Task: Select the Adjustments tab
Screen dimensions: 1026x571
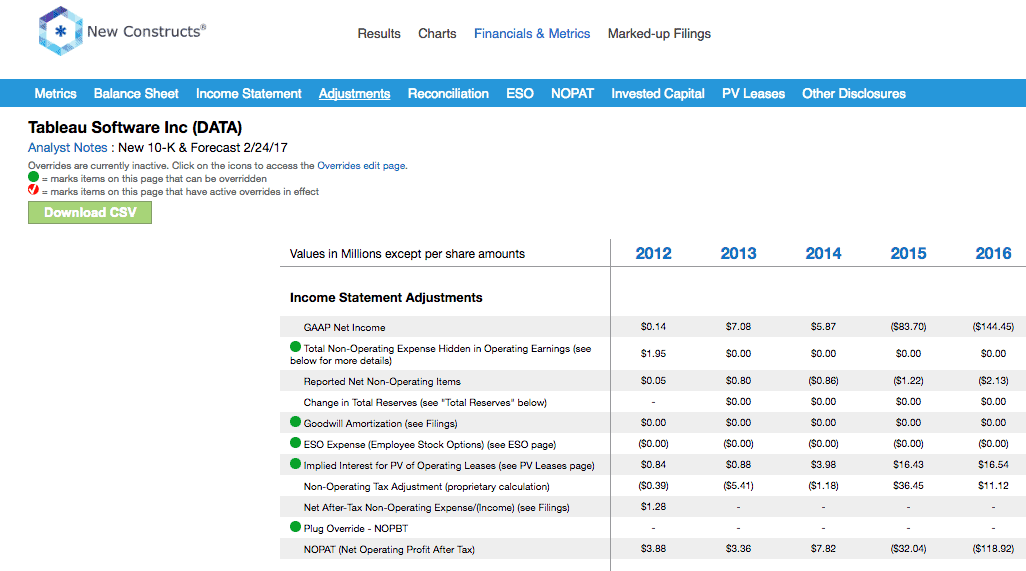Action: (x=355, y=94)
